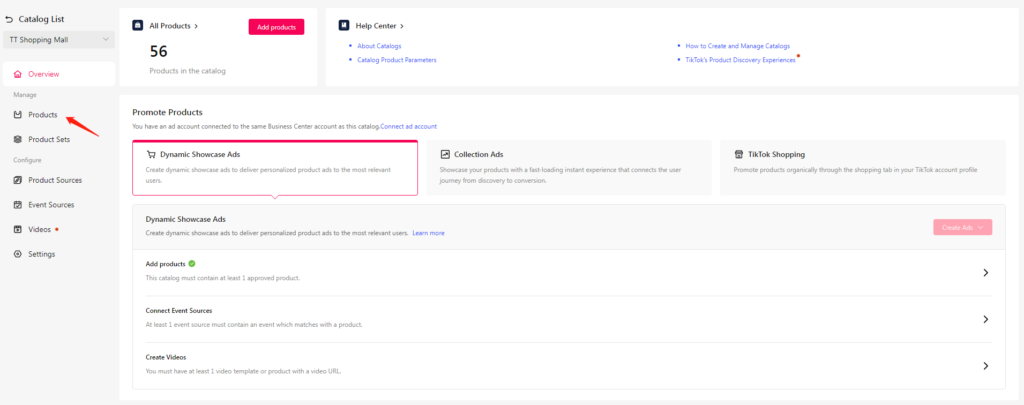Click the Connect ad account link
1024x405 pixels.
(409, 127)
